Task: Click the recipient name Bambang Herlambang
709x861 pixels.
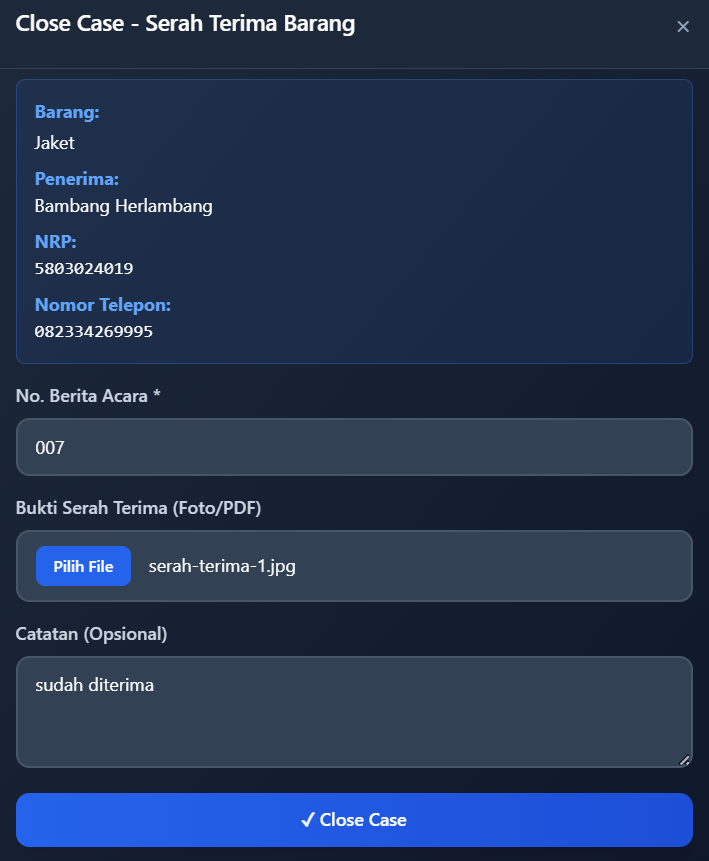Action: coord(123,206)
